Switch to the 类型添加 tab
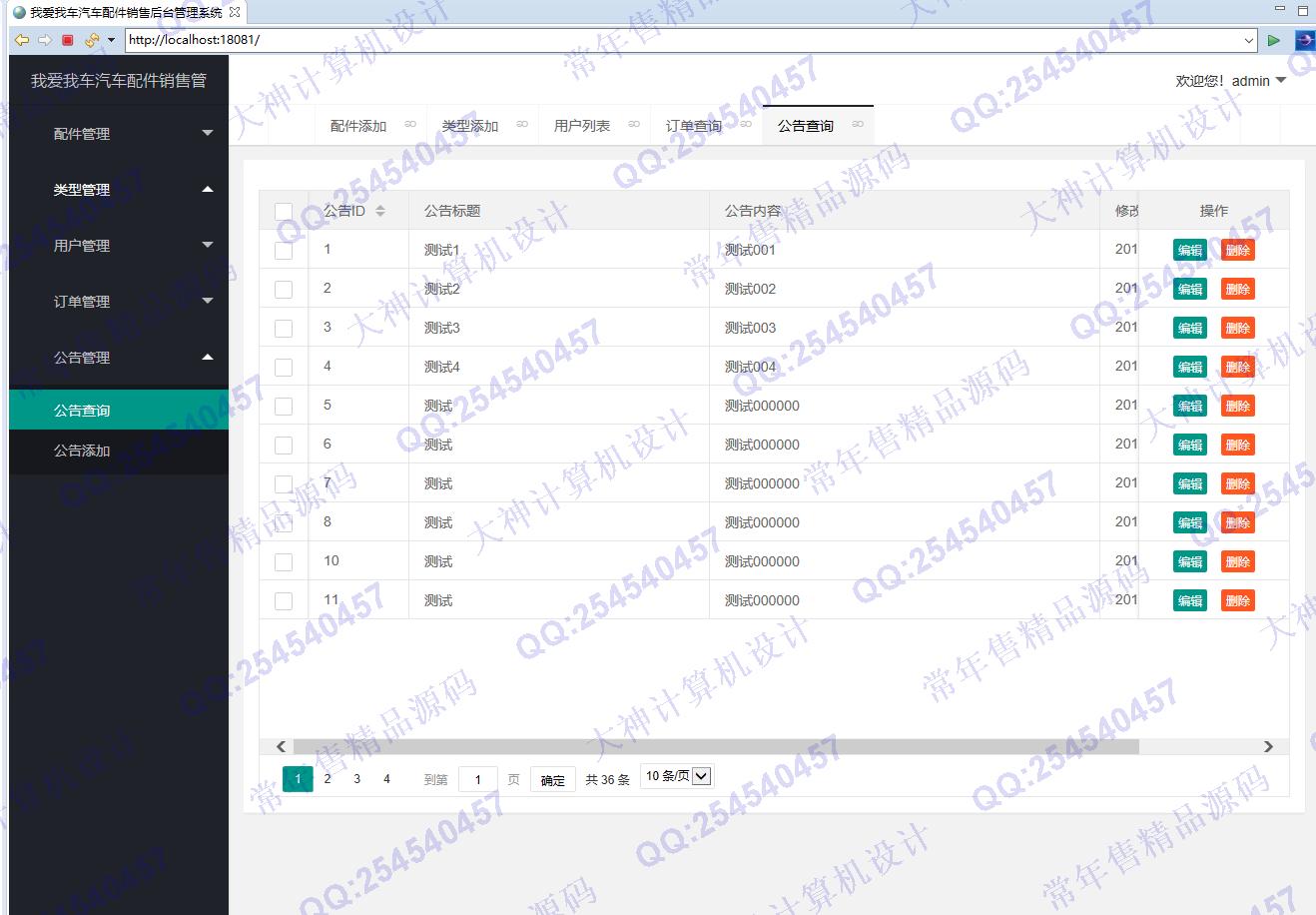This screenshot has height=915, width=1316. (470, 126)
